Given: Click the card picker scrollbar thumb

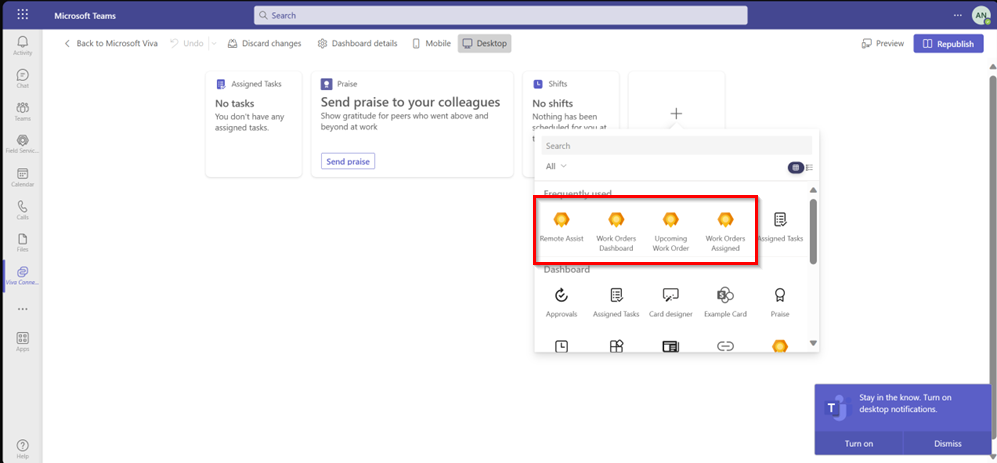Looking at the screenshot, I should click(813, 232).
